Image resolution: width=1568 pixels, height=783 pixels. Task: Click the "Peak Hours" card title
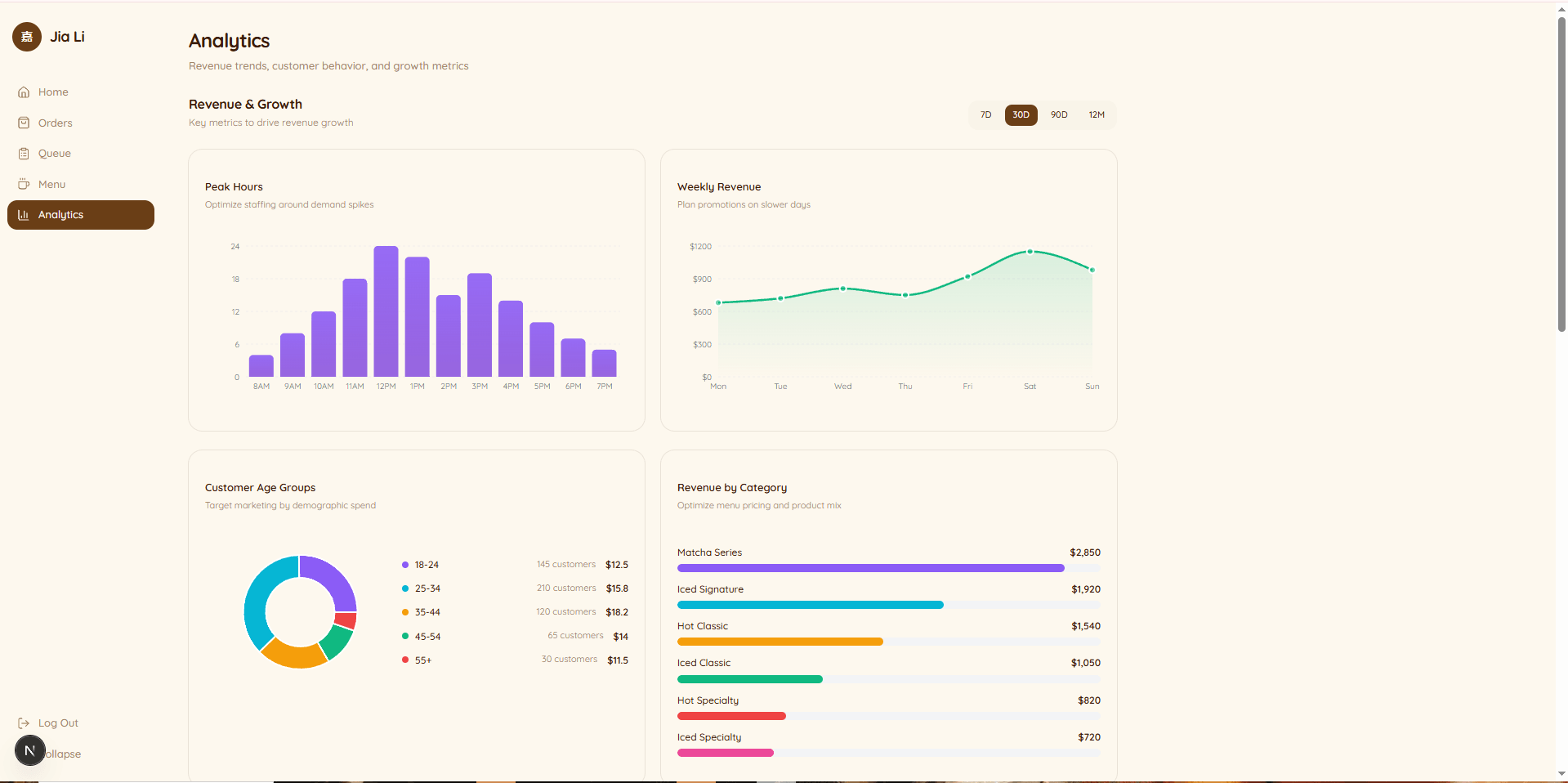(x=234, y=187)
